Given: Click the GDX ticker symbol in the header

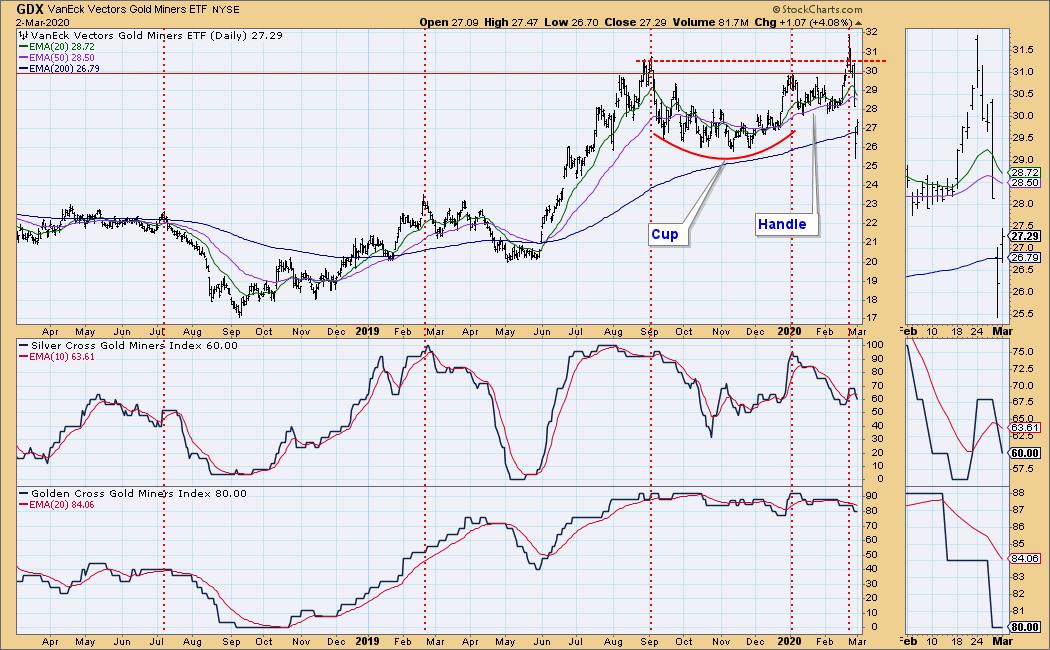Looking at the screenshot, I should click(29, 9).
